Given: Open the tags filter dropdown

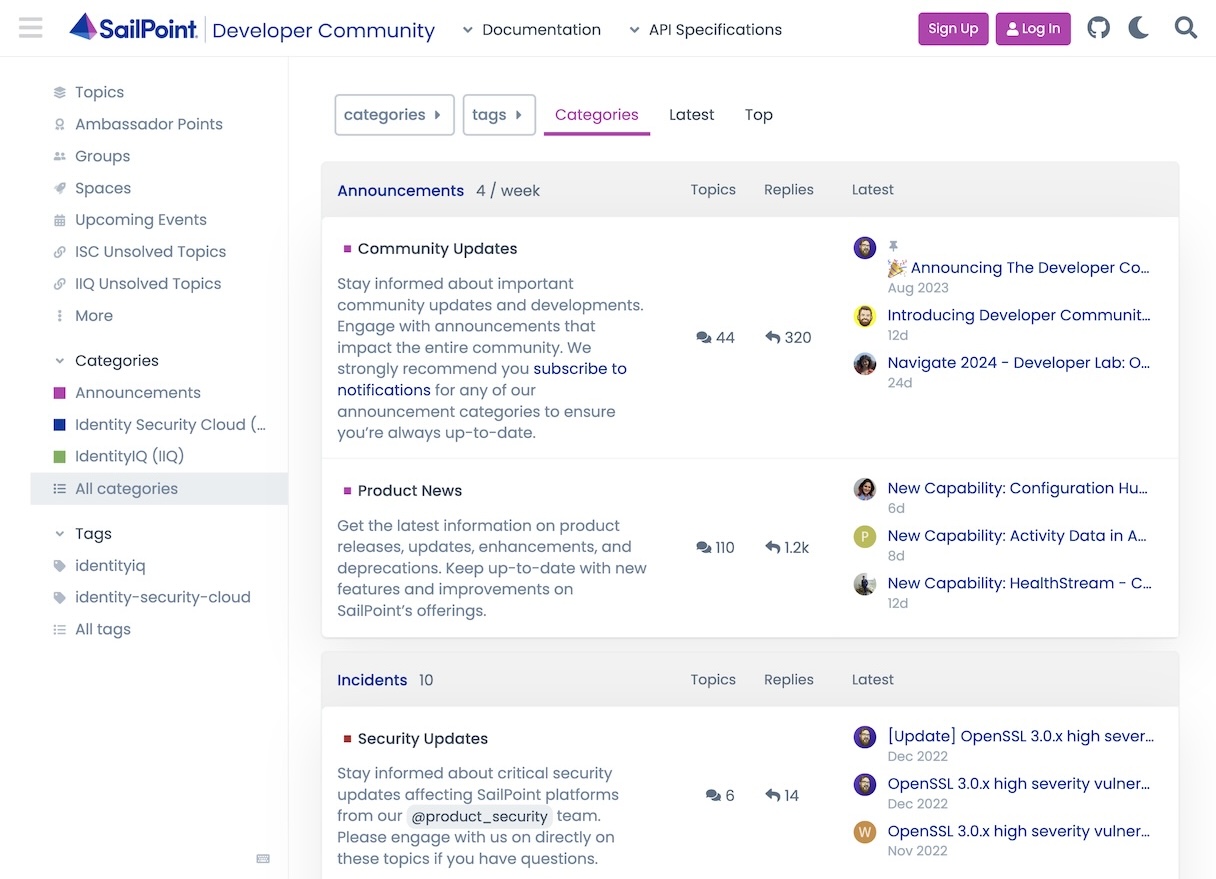Looking at the screenshot, I should click(499, 115).
